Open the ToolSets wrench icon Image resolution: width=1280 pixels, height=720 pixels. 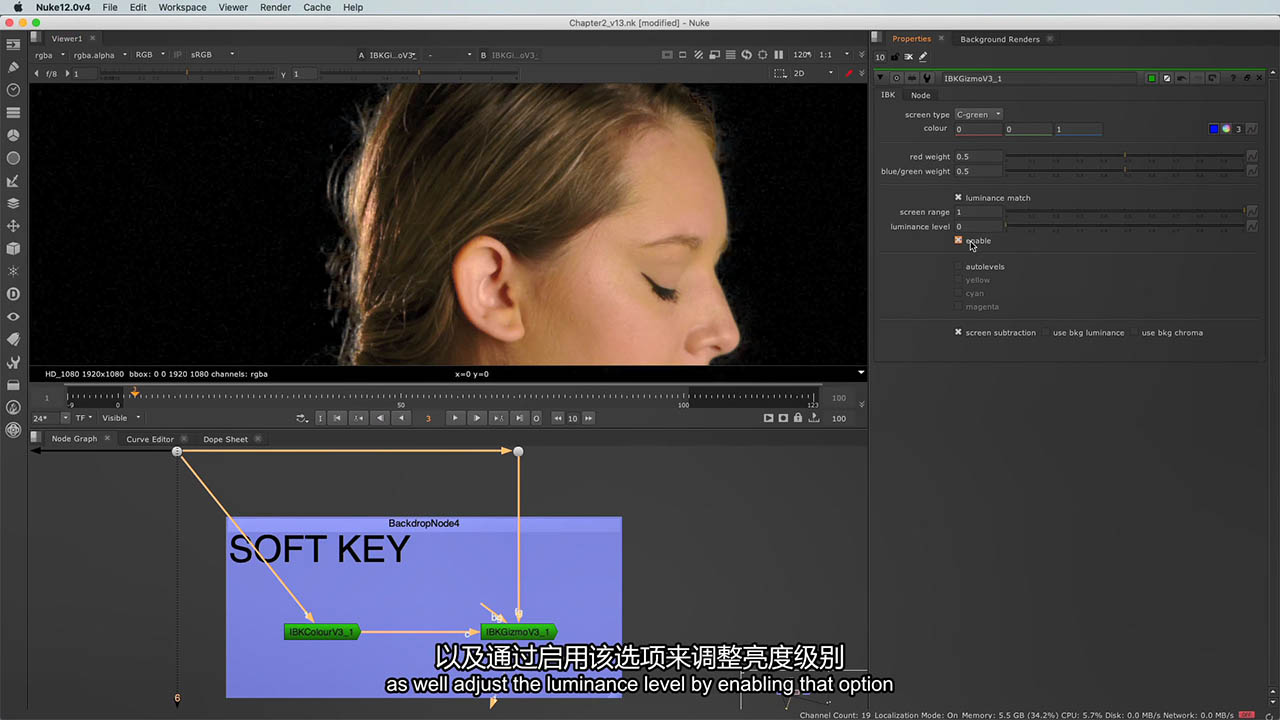[14, 362]
